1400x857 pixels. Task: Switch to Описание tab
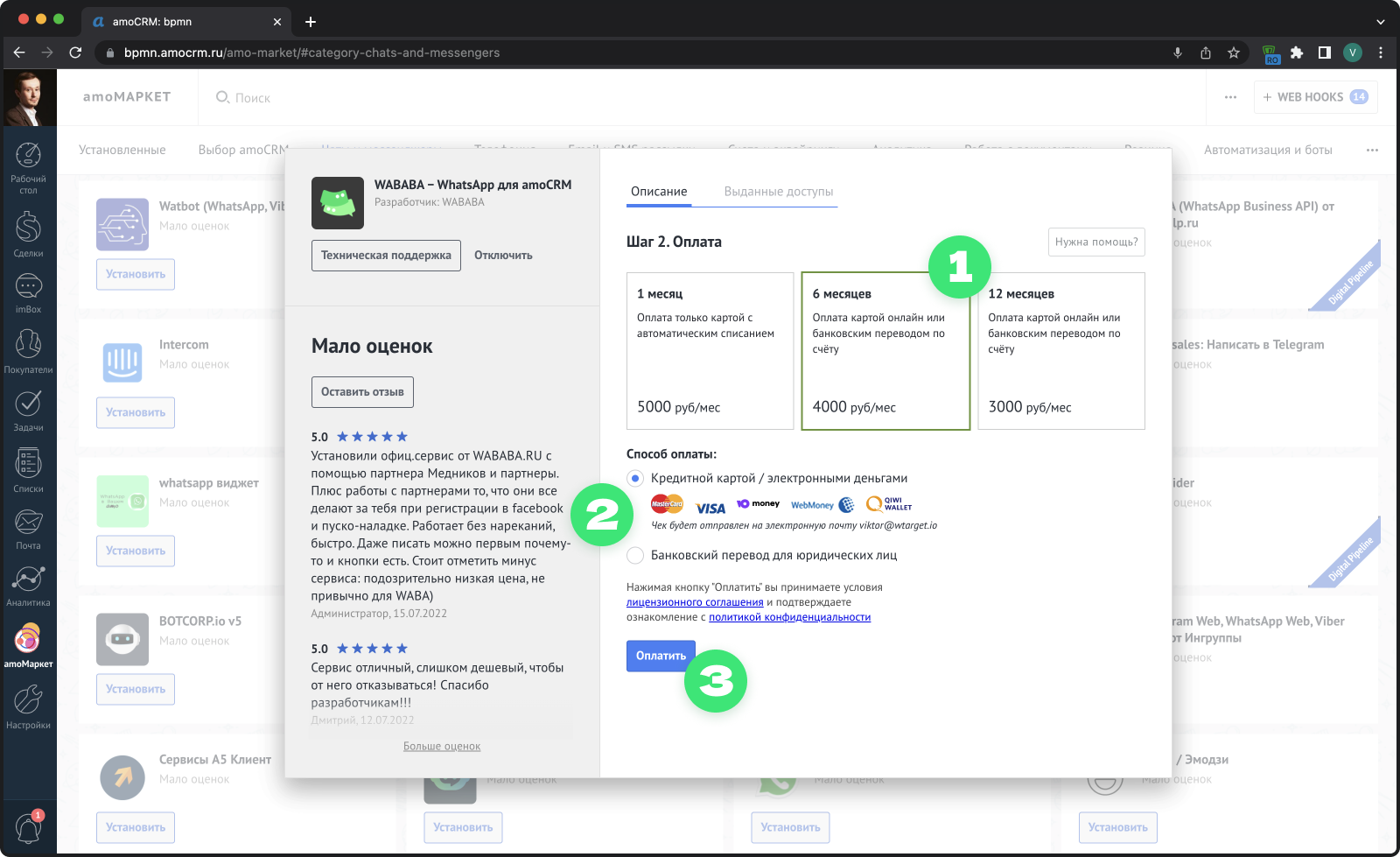(659, 192)
